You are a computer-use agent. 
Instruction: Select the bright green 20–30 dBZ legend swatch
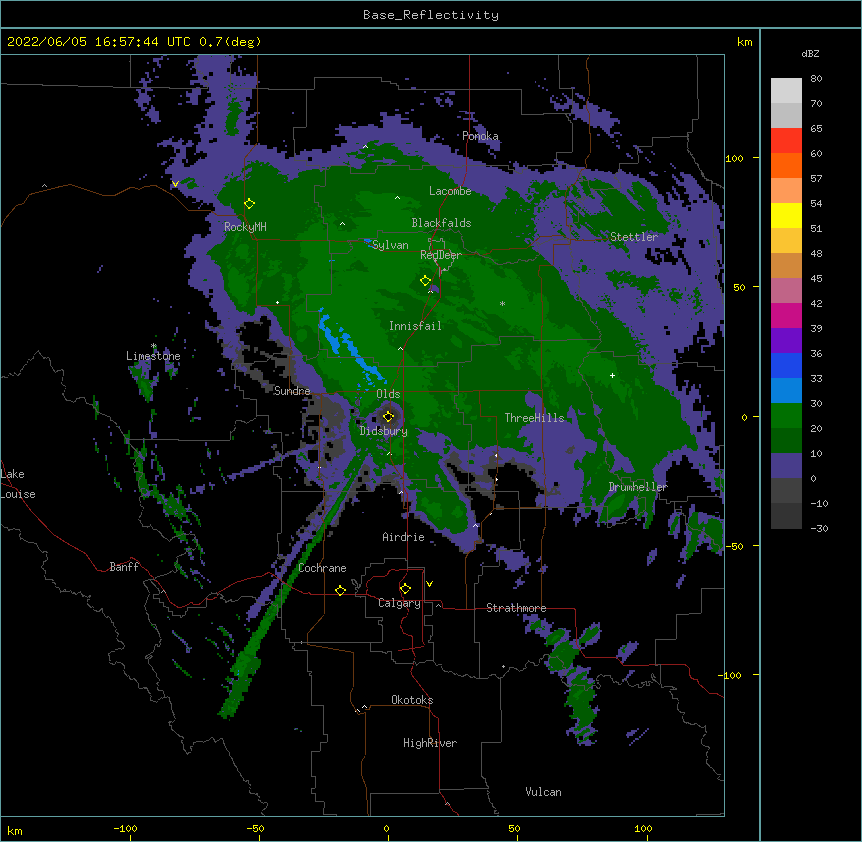point(786,416)
